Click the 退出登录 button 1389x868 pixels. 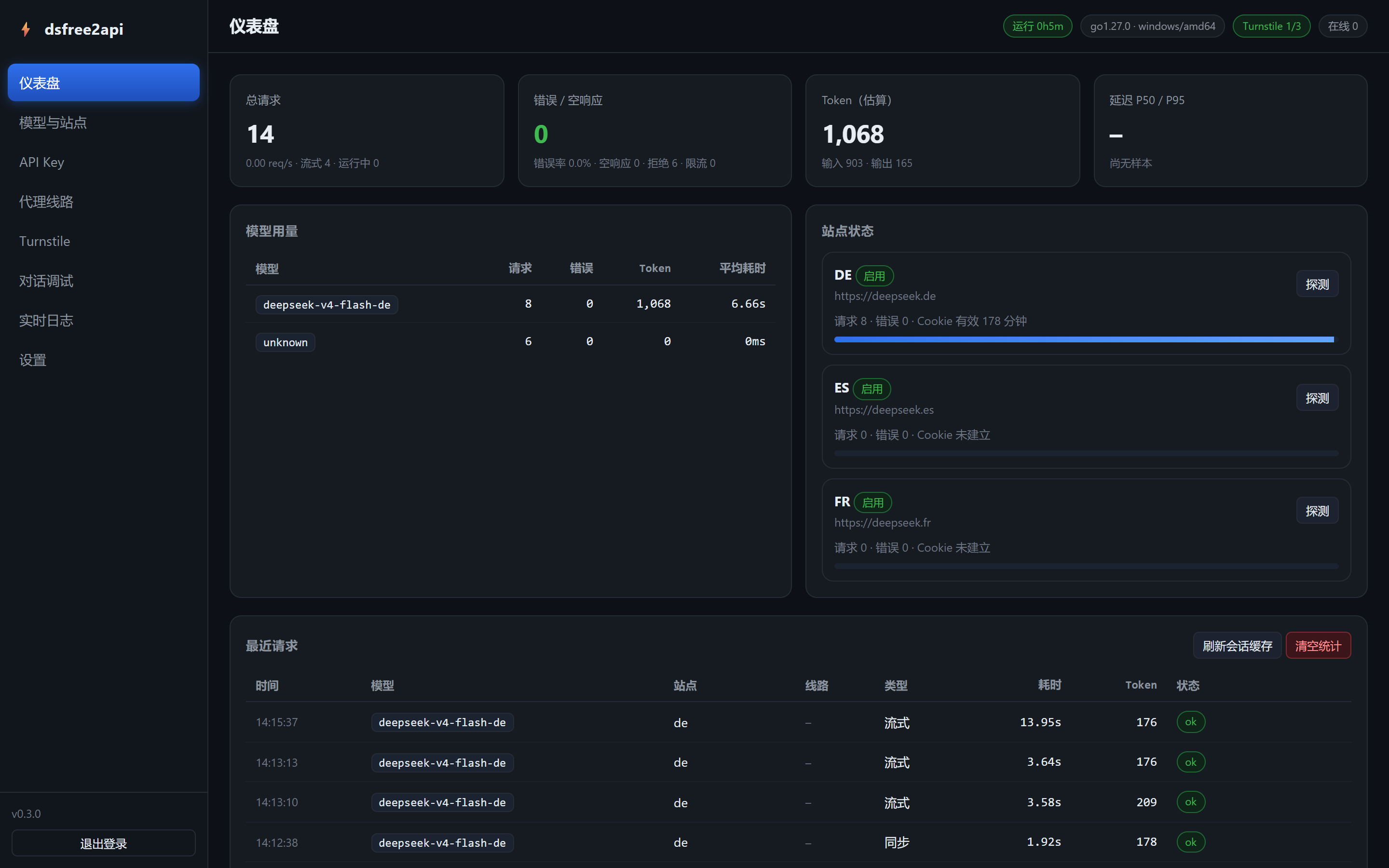(x=103, y=843)
